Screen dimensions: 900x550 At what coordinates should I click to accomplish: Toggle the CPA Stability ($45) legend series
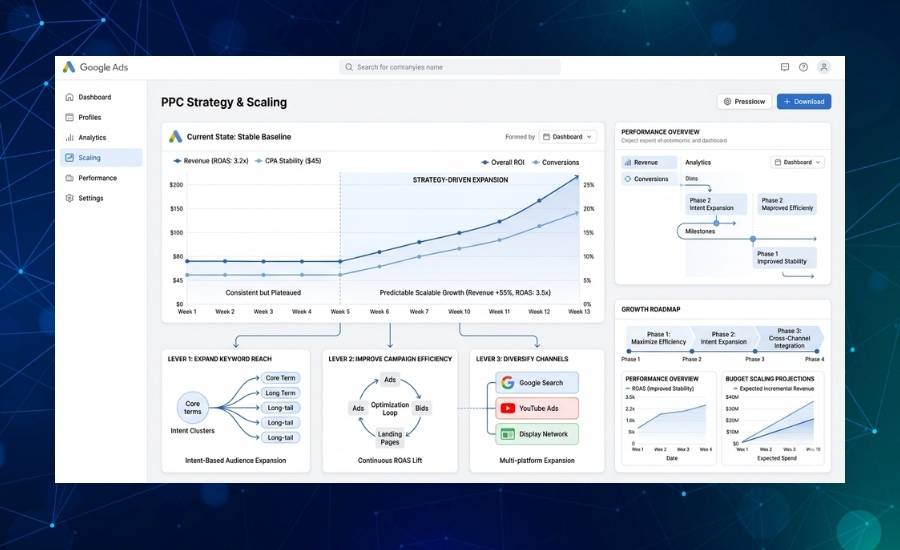click(x=288, y=161)
